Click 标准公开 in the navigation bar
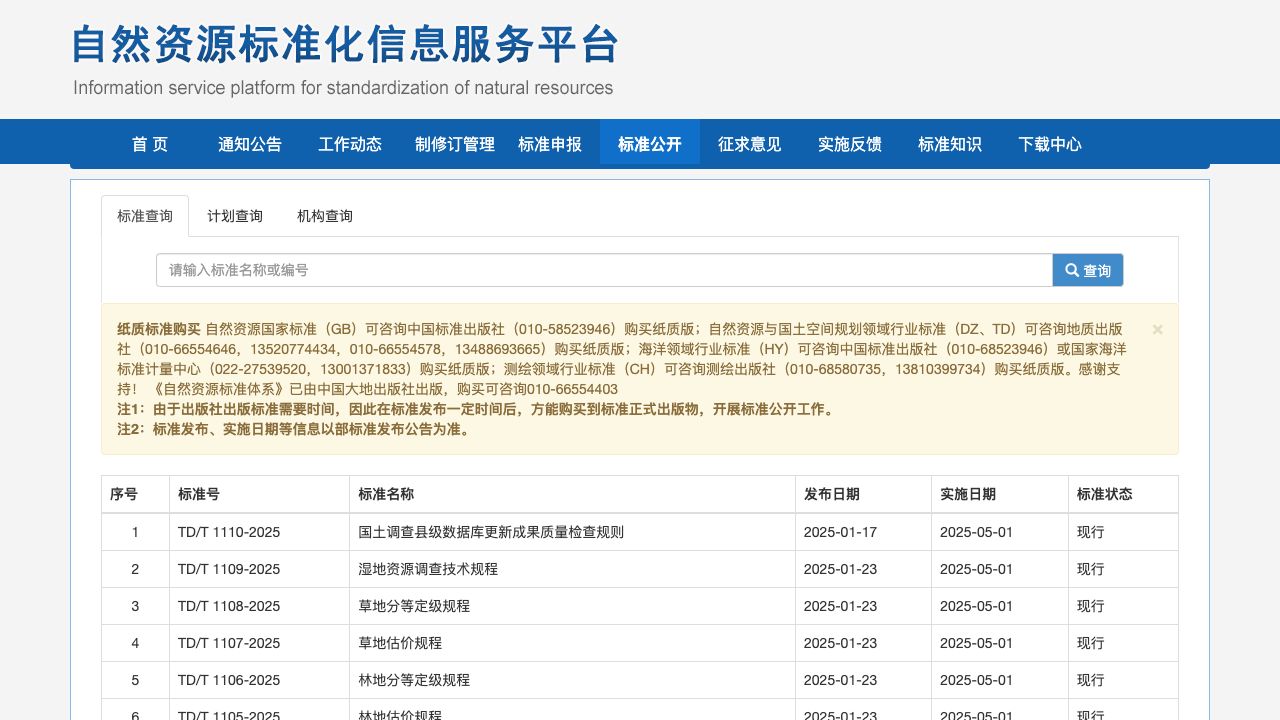The image size is (1280, 720). [x=650, y=144]
